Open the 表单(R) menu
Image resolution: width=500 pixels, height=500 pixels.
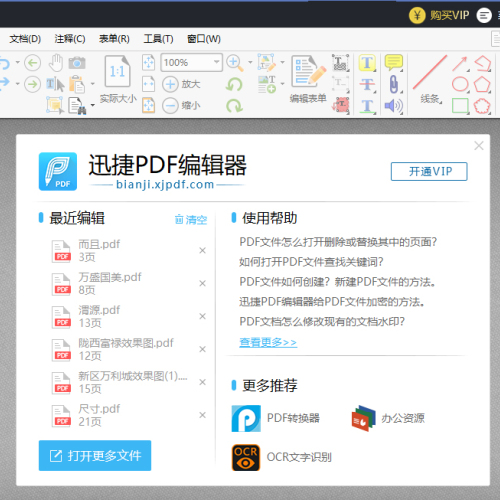point(114,39)
